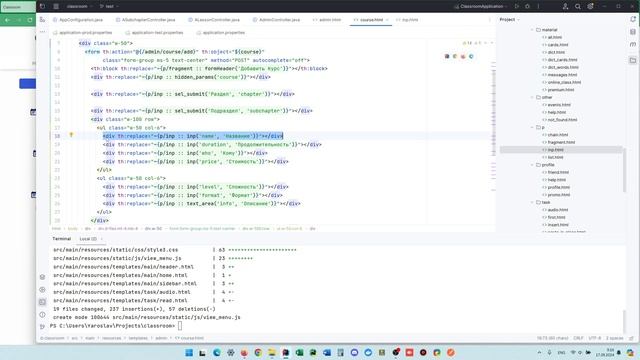
Task: Open the application-prod.properties tab
Action: [x=83, y=33]
